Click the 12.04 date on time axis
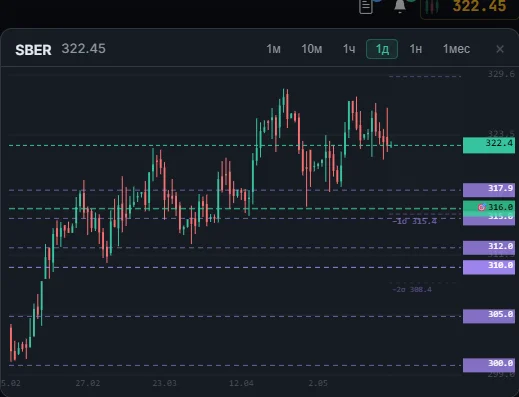Viewport: 519px width, 397px height. (x=241, y=383)
